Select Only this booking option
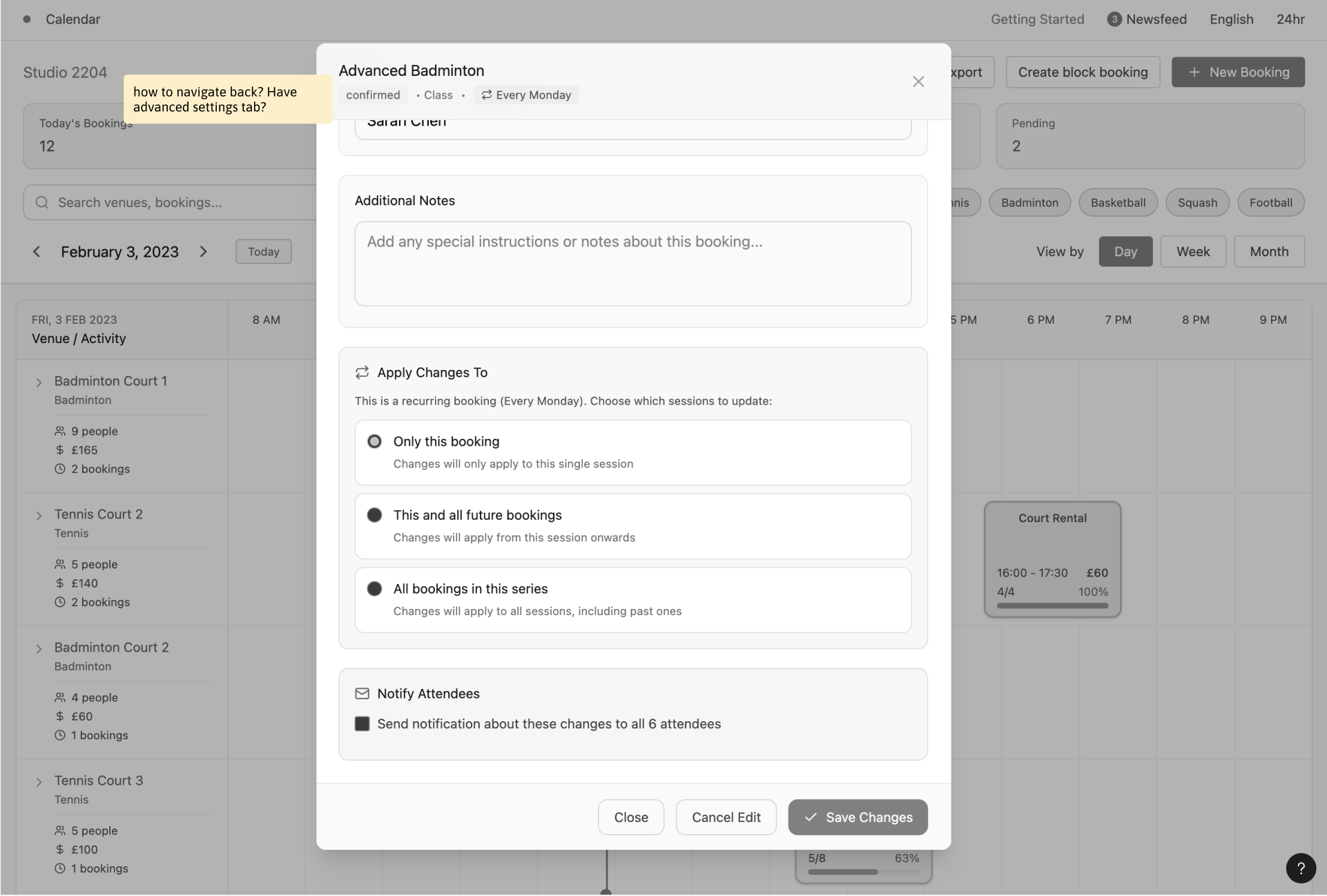 (374, 442)
